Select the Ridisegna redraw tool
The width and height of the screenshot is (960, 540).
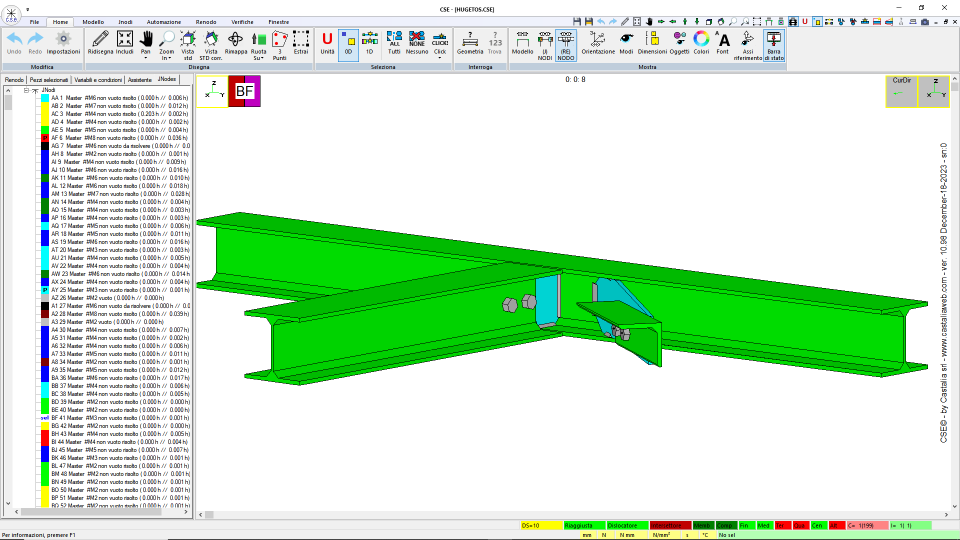(100, 44)
